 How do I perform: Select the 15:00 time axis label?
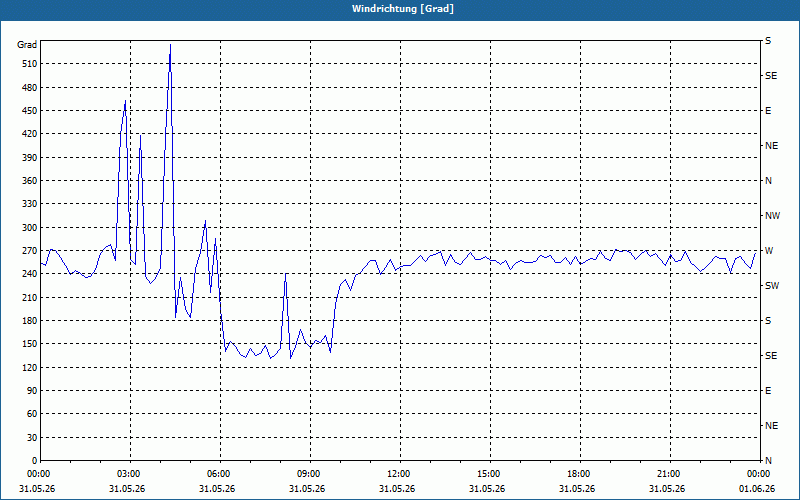(x=490, y=474)
